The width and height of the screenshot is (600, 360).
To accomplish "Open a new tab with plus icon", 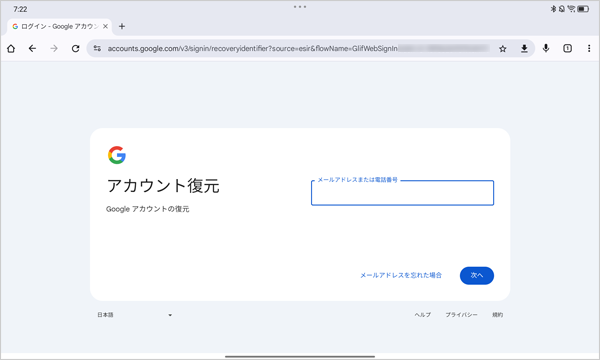I will (x=122, y=26).
